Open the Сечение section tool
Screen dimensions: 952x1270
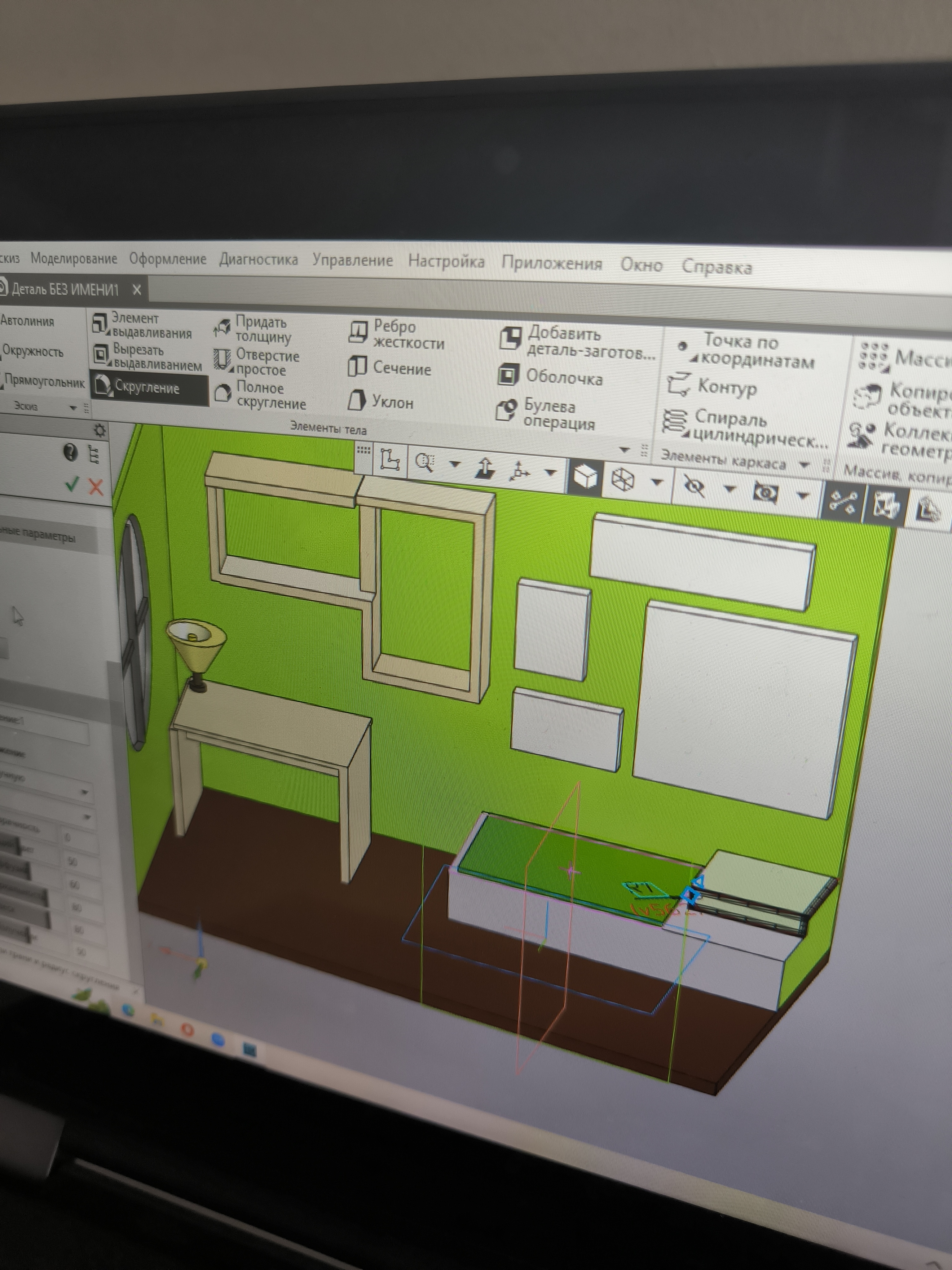point(390,367)
